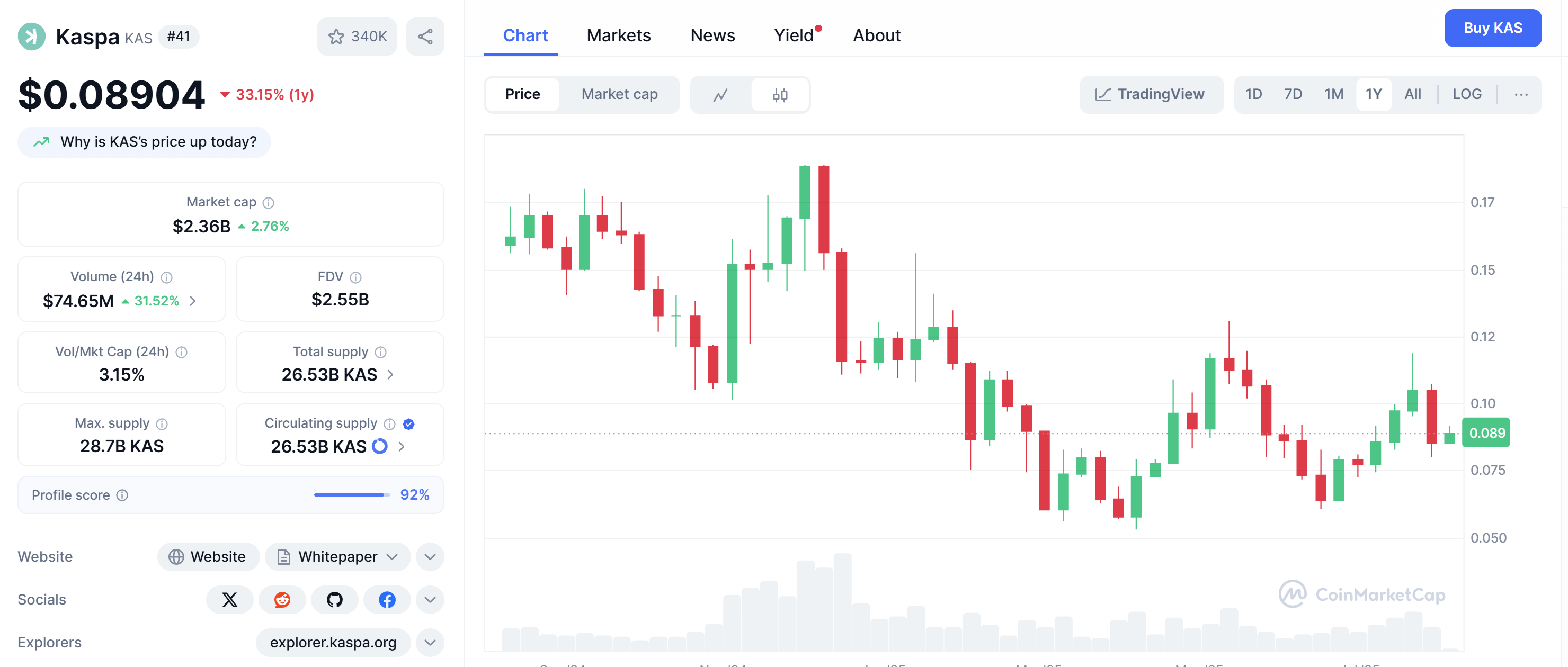The width and height of the screenshot is (1568, 667).
Task: Click the Buy KAS button
Action: click(1493, 28)
